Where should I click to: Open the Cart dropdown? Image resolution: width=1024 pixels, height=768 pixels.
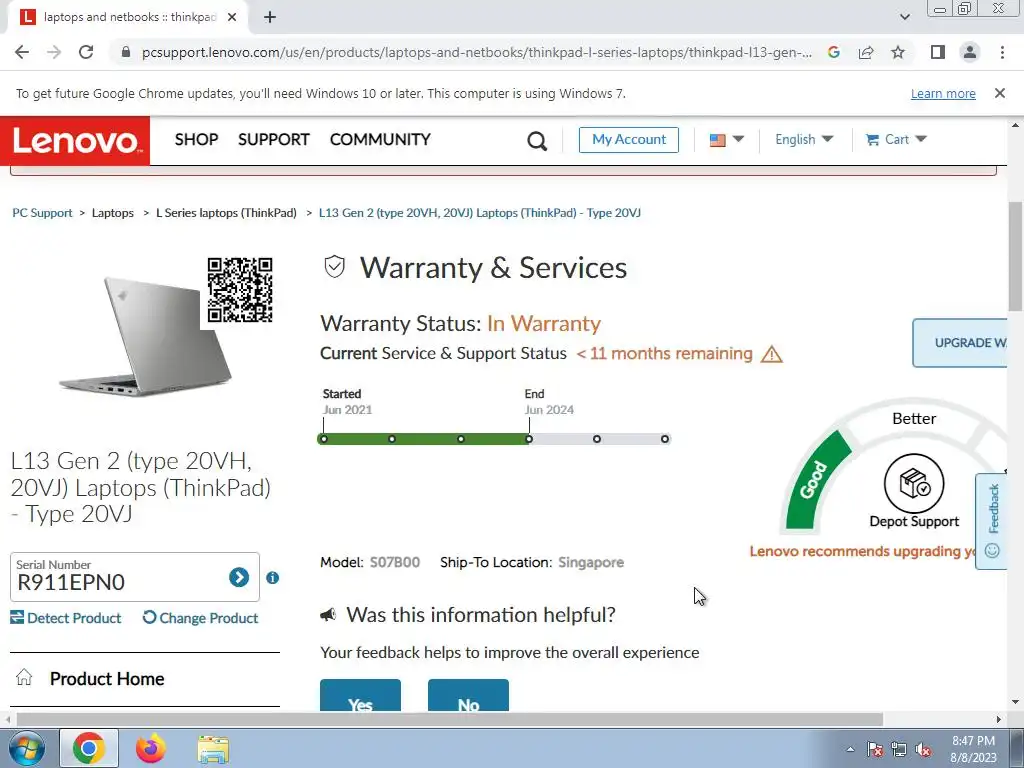896,139
